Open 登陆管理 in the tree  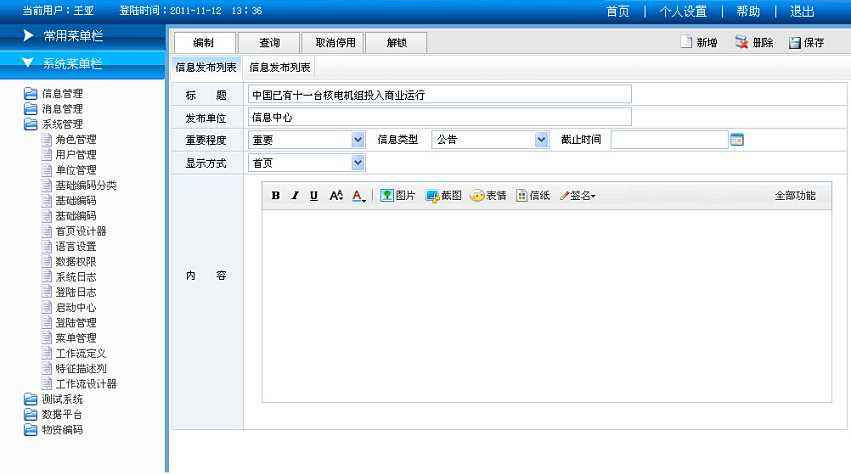(x=70, y=323)
